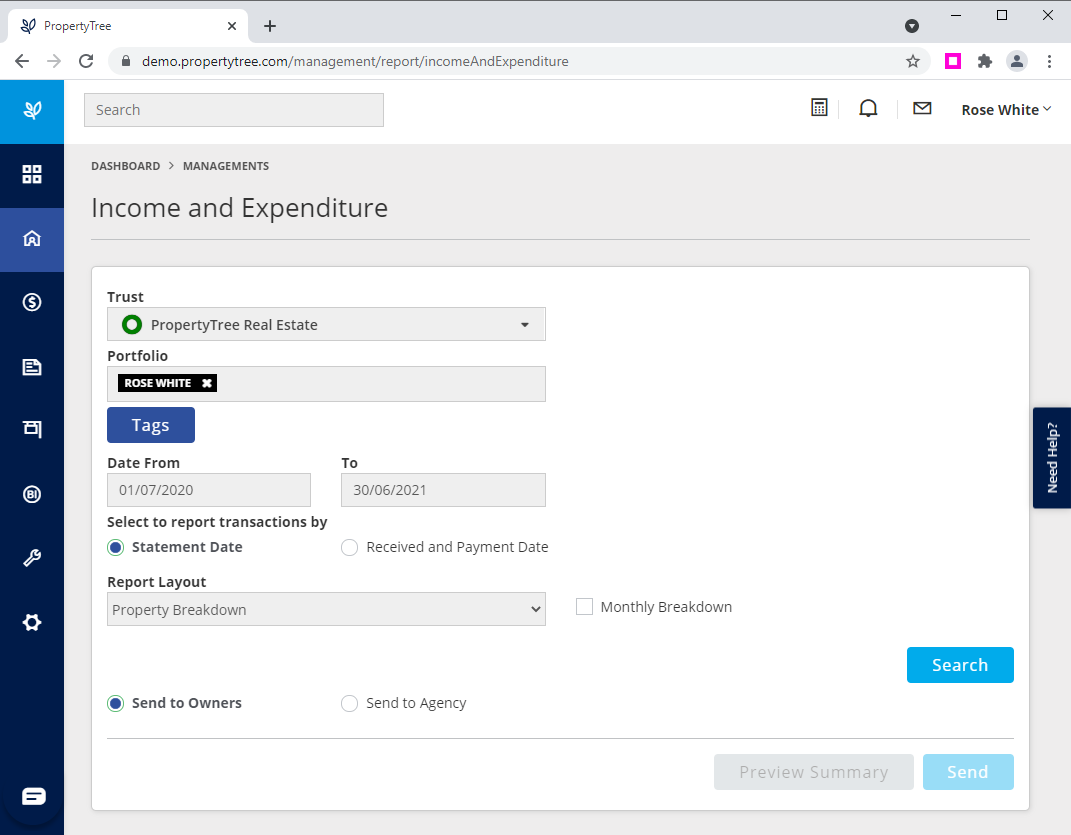Open the document news icon in sidebar
Screen dimensions: 1071x835
click(x=32, y=367)
